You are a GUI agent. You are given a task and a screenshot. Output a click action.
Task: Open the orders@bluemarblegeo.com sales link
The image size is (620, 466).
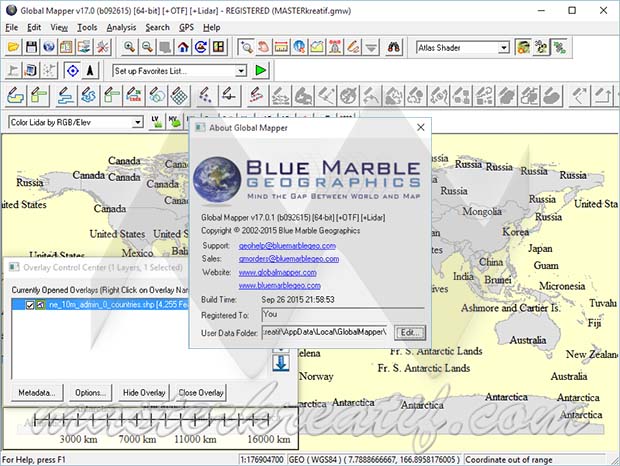(x=289, y=259)
